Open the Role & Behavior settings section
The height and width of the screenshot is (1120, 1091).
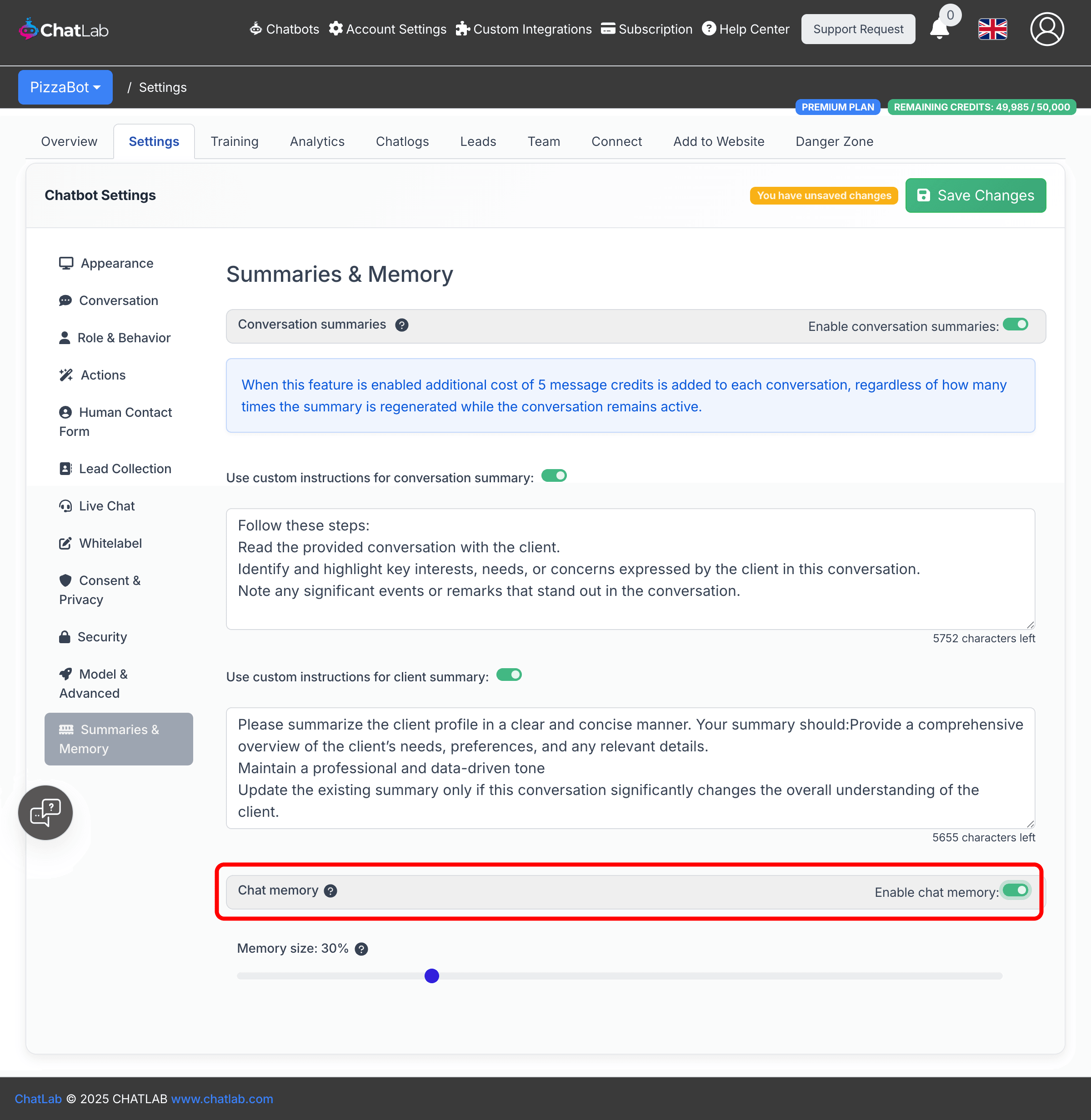(x=123, y=338)
